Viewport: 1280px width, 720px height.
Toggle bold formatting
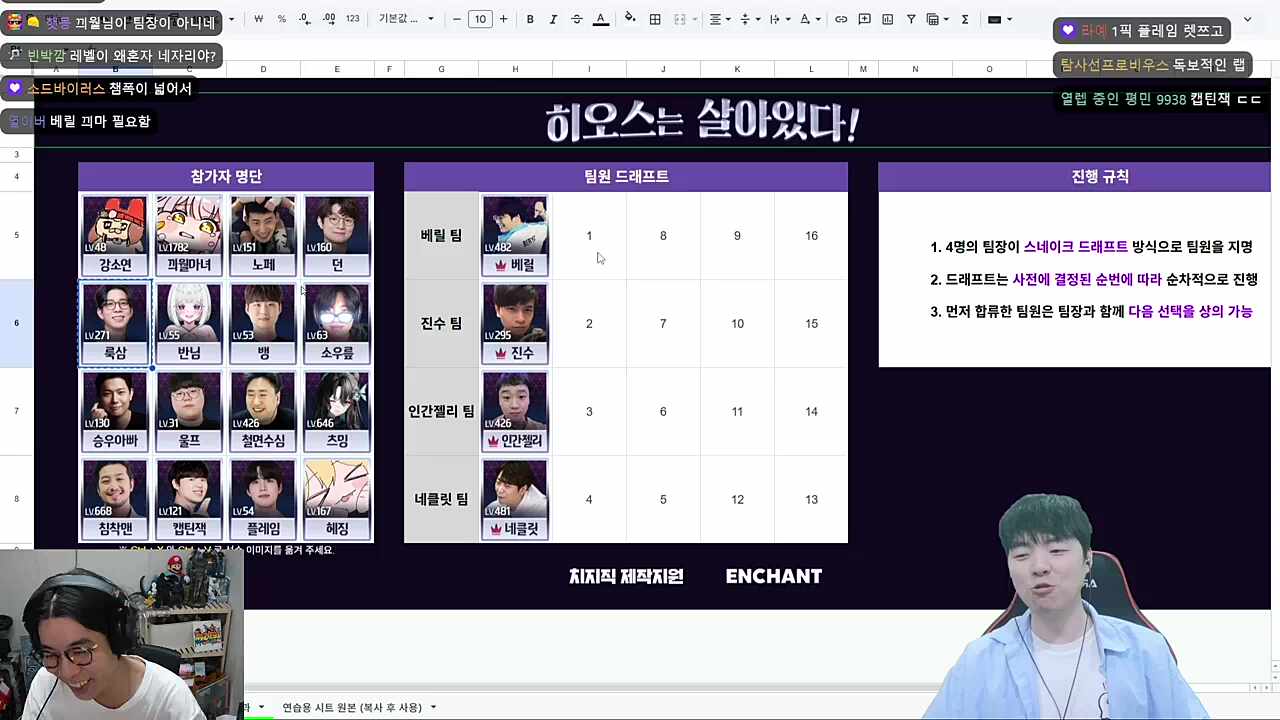(x=530, y=19)
